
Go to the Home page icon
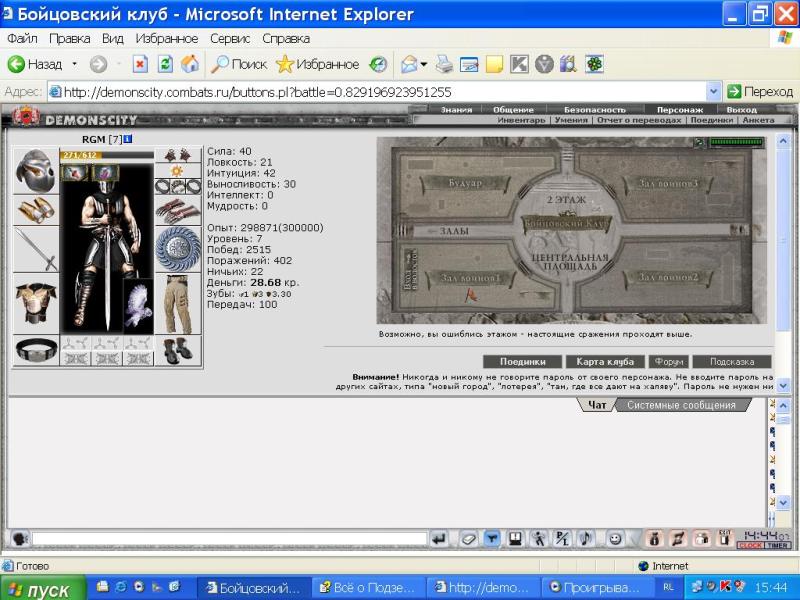(190, 64)
